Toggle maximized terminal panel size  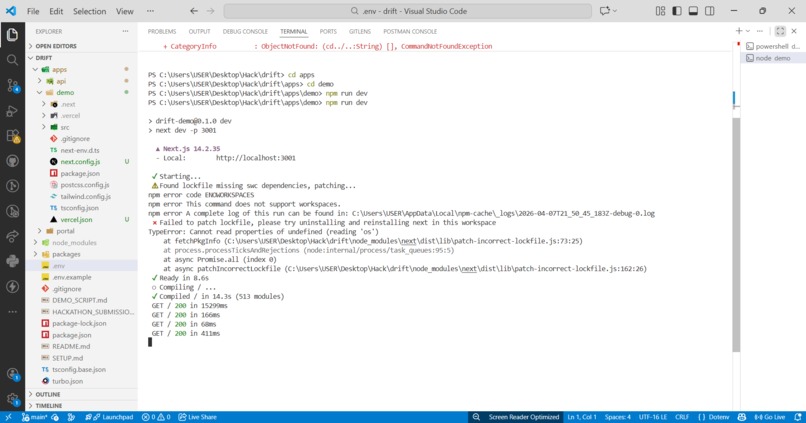coord(780,31)
